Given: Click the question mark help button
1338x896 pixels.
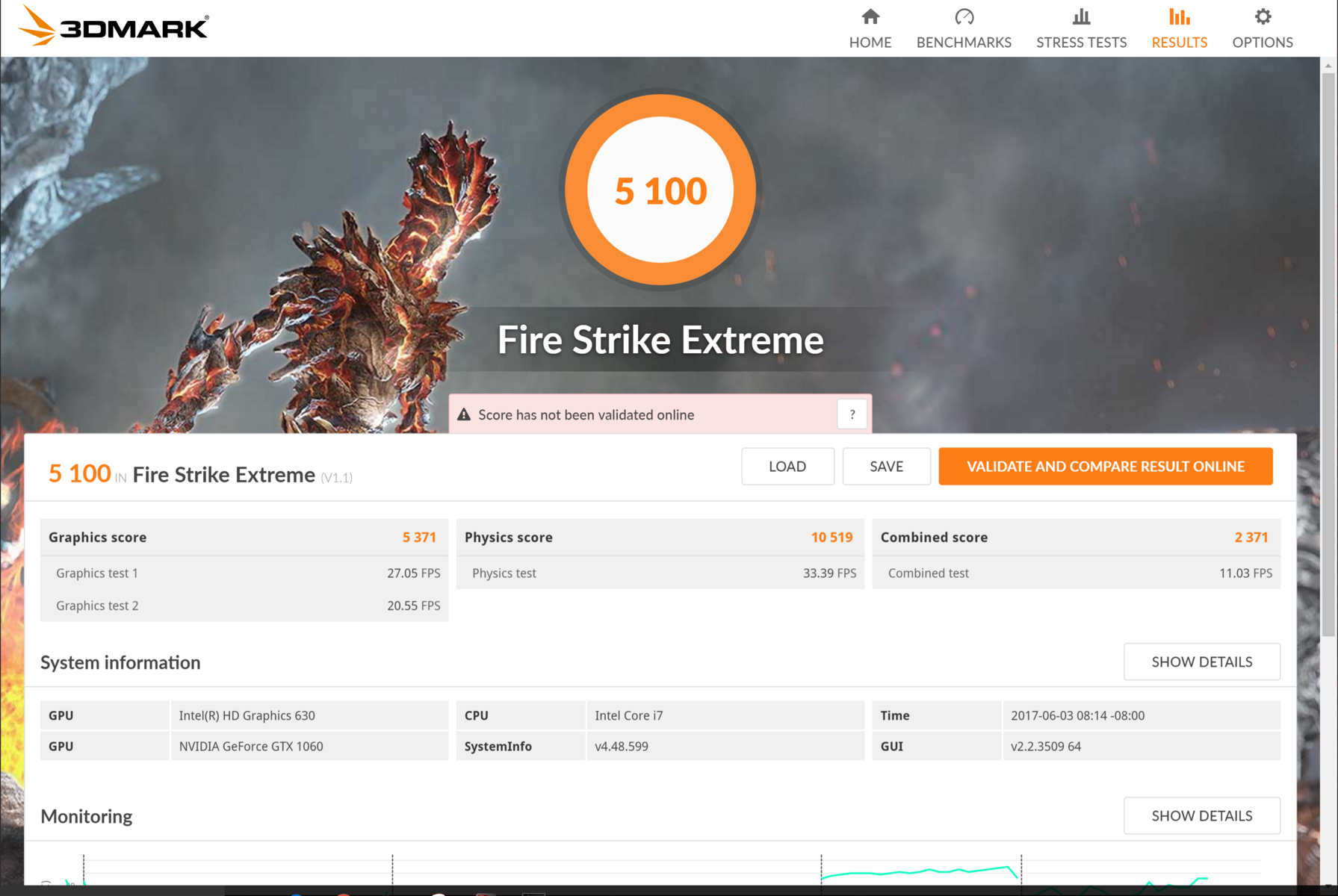Looking at the screenshot, I should tap(852, 414).
